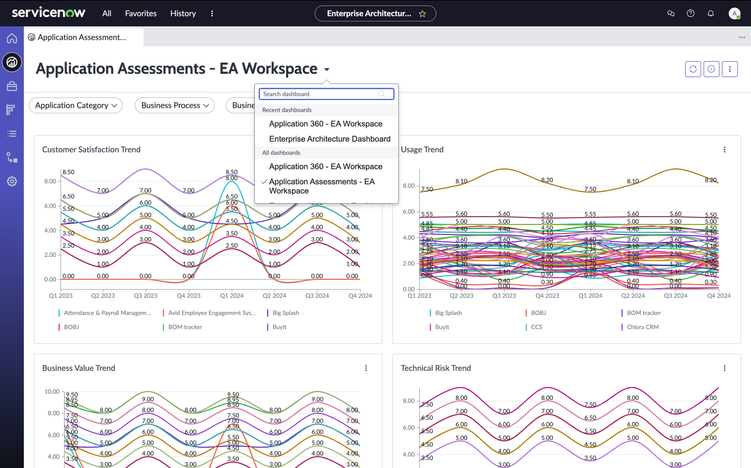Toggle BOBJ legend in Usage Trend chart
The width and height of the screenshot is (751, 468).
coord(536,313)
